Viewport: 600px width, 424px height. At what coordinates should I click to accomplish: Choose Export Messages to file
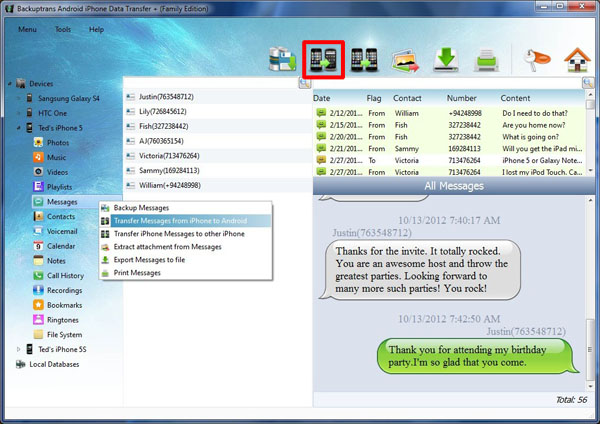(x=186, y=260)
